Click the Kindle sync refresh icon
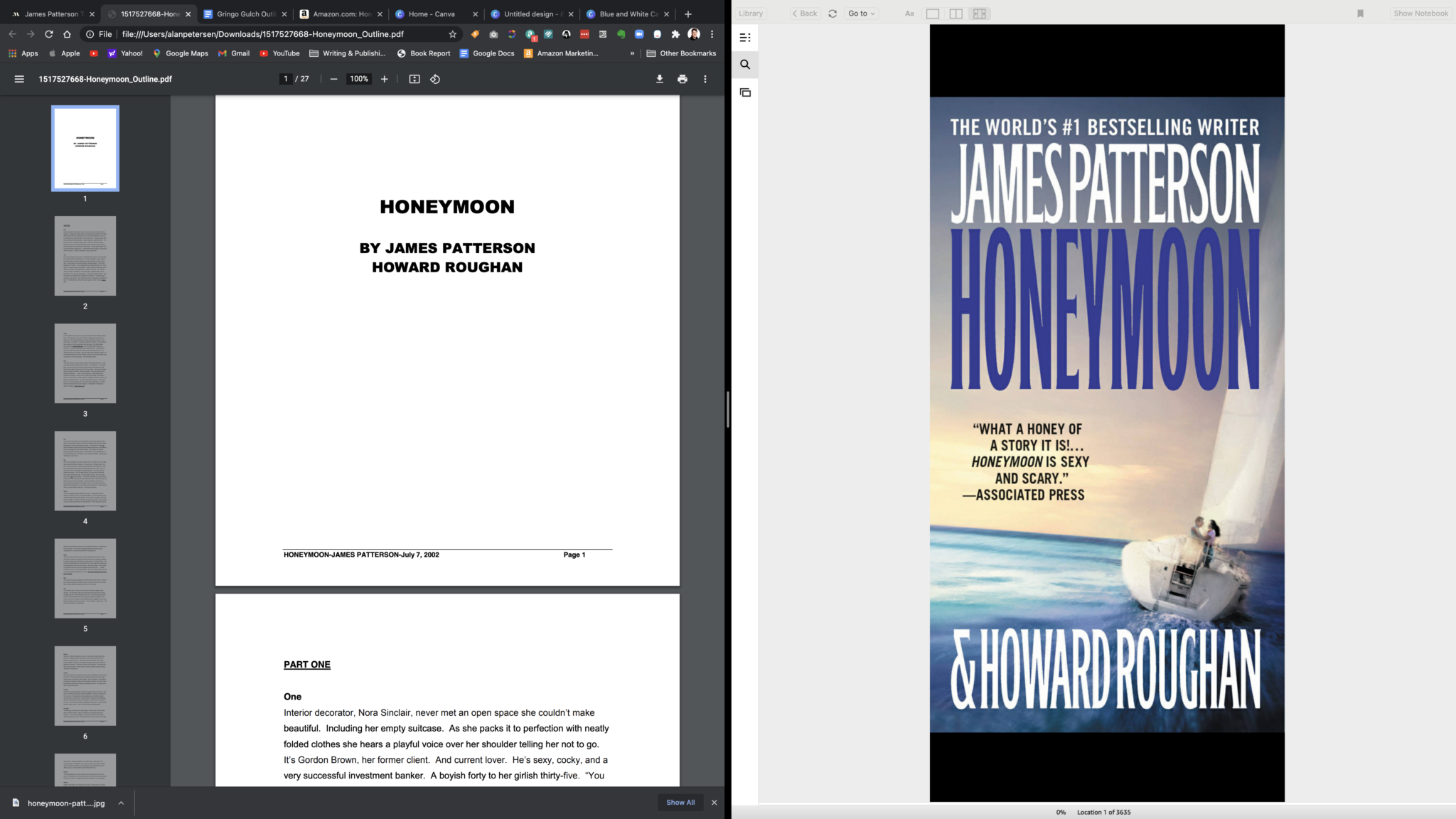The image size is (1456, 819). click(x=833, y=14)
